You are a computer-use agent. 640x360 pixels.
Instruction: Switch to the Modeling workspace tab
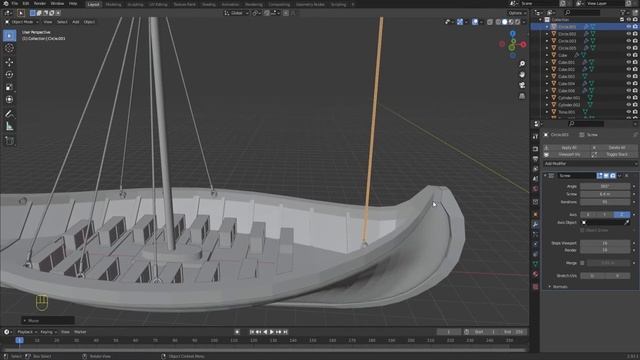(x=113, y=4)
